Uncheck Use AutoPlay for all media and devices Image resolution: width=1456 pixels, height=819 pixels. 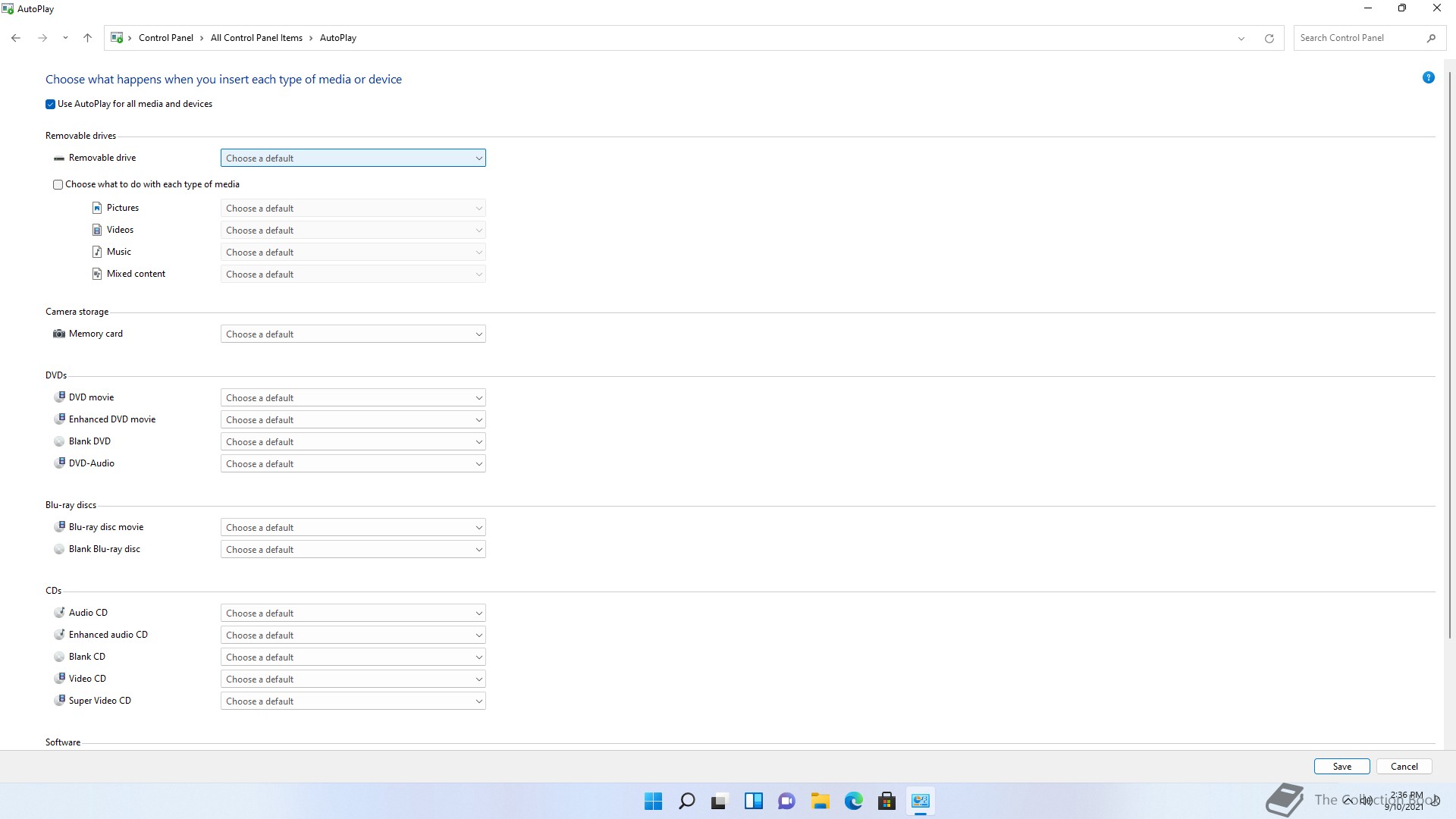(51, 105)
